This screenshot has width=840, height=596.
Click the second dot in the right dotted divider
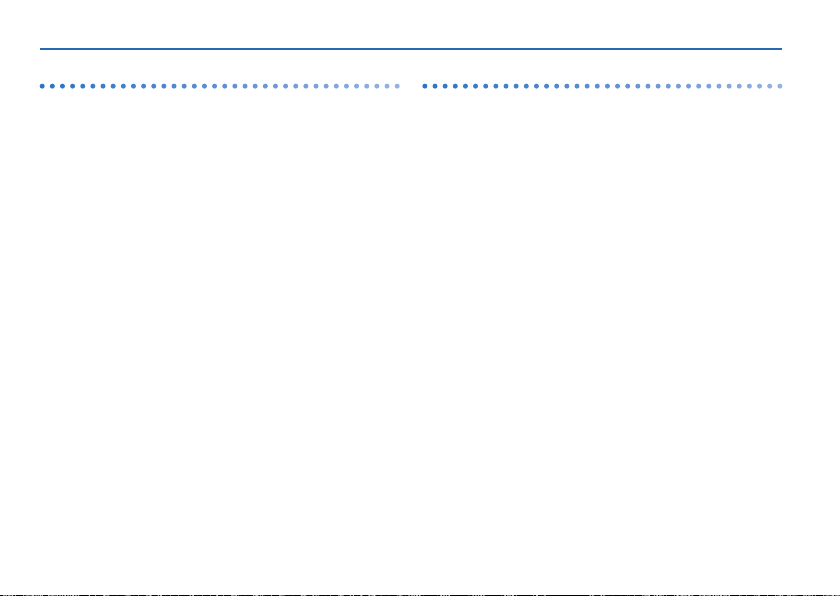(435, 86)
